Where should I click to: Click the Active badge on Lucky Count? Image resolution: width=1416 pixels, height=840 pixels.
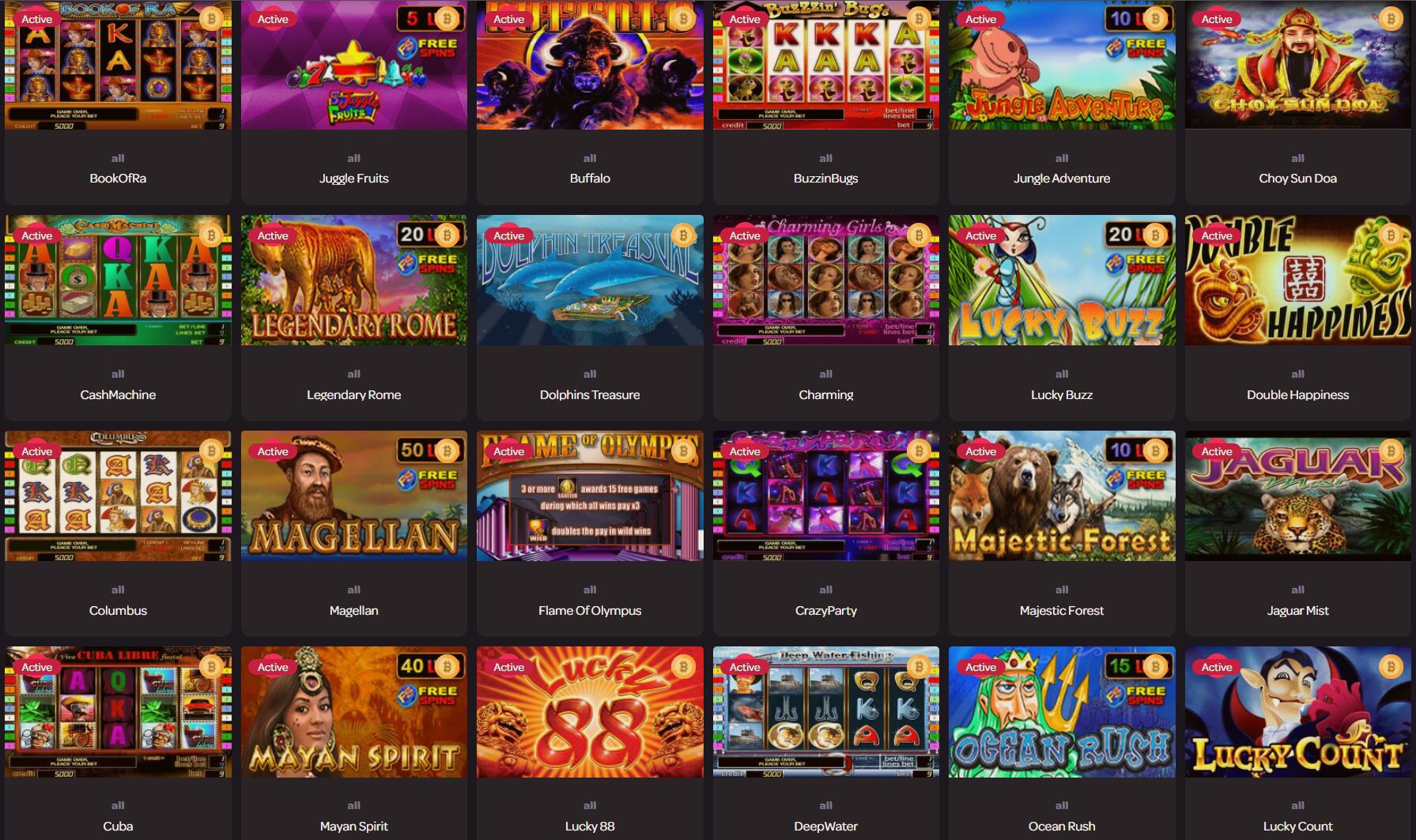1217,667
